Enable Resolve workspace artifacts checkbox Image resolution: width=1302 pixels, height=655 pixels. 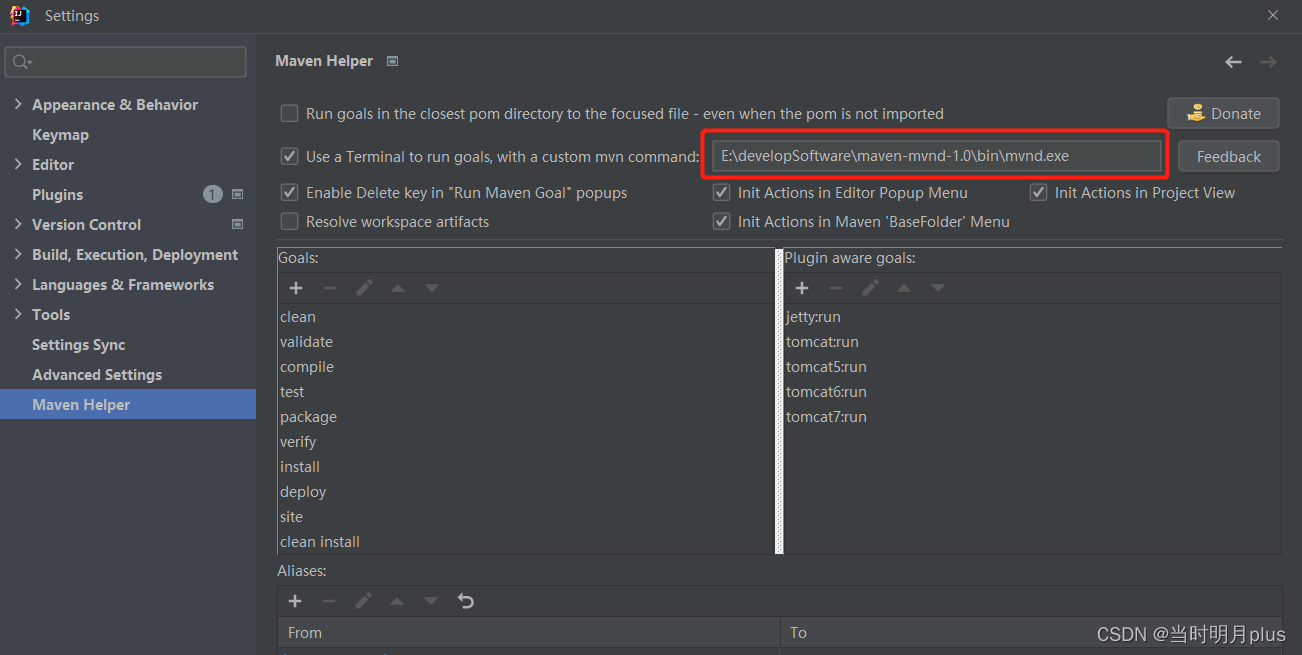[x=289, y=221]
